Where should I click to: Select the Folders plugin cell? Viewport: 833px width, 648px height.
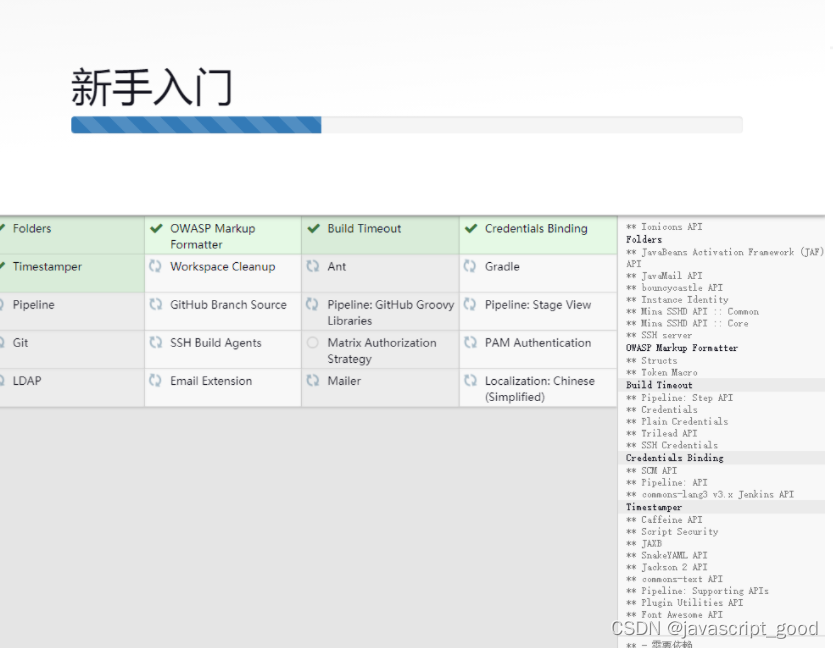[x=72, y=235]
